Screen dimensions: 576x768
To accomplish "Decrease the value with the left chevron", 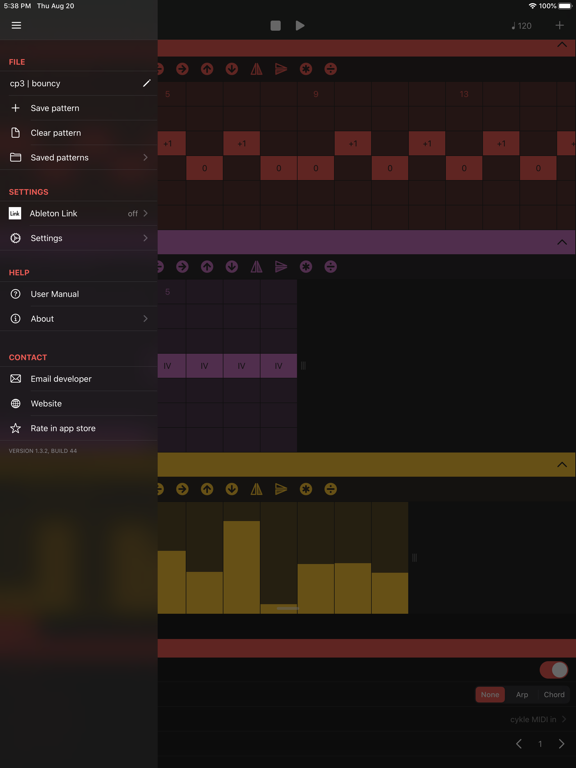I will pos(519,744).
